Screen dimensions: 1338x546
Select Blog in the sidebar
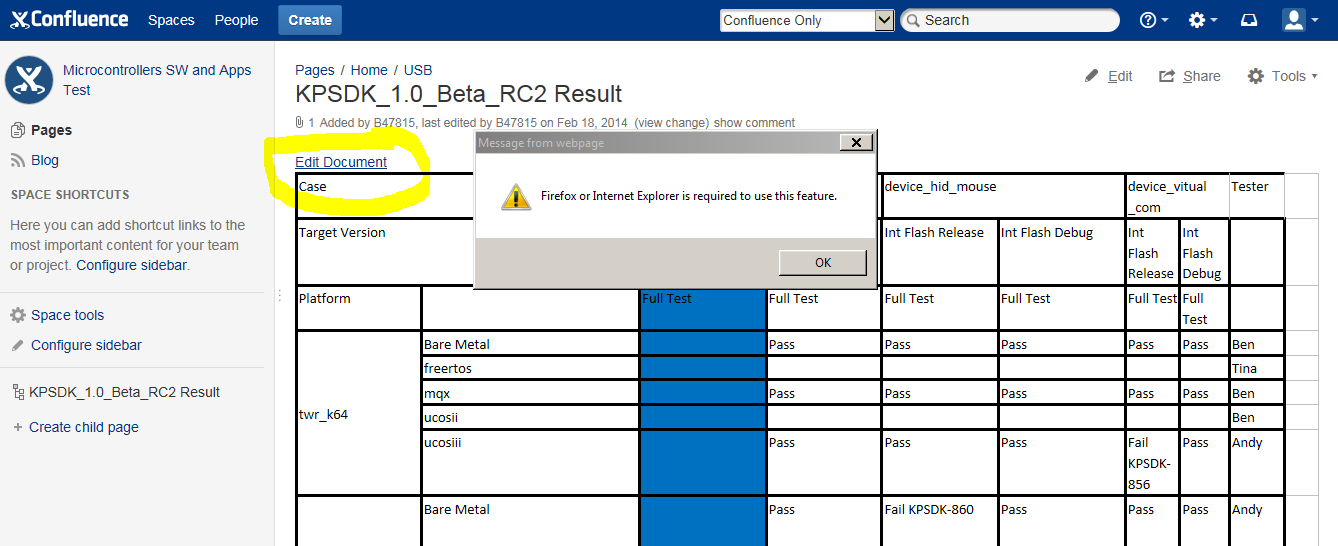coord(45,160)
